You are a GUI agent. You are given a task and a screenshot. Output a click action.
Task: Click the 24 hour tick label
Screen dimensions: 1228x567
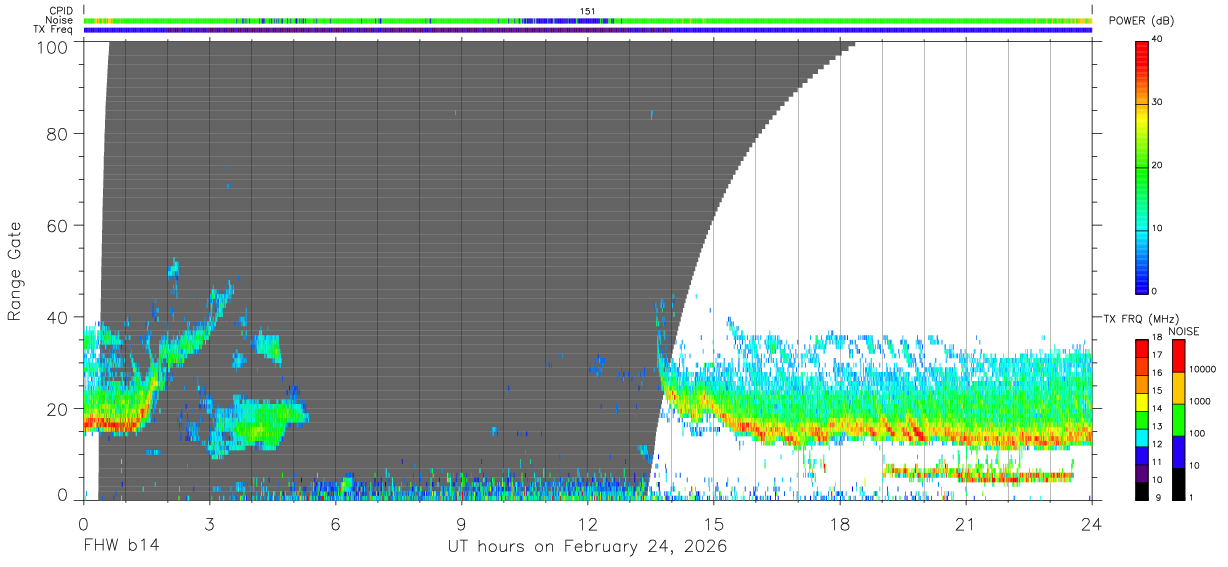[x=1092, y=523]
